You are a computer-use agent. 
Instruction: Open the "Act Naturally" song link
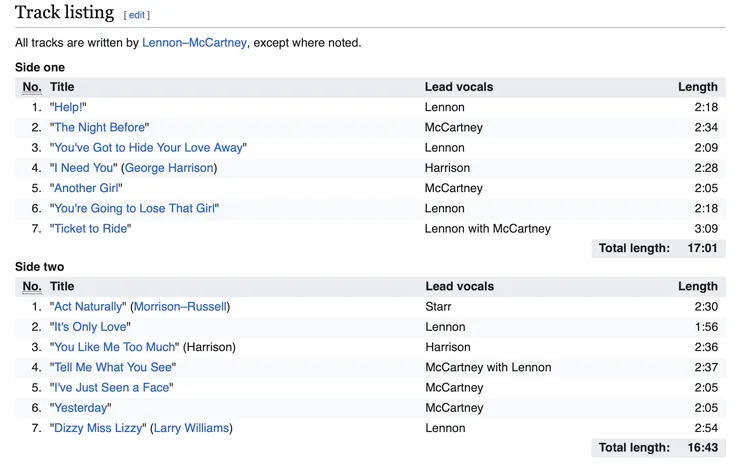(89, 306)
